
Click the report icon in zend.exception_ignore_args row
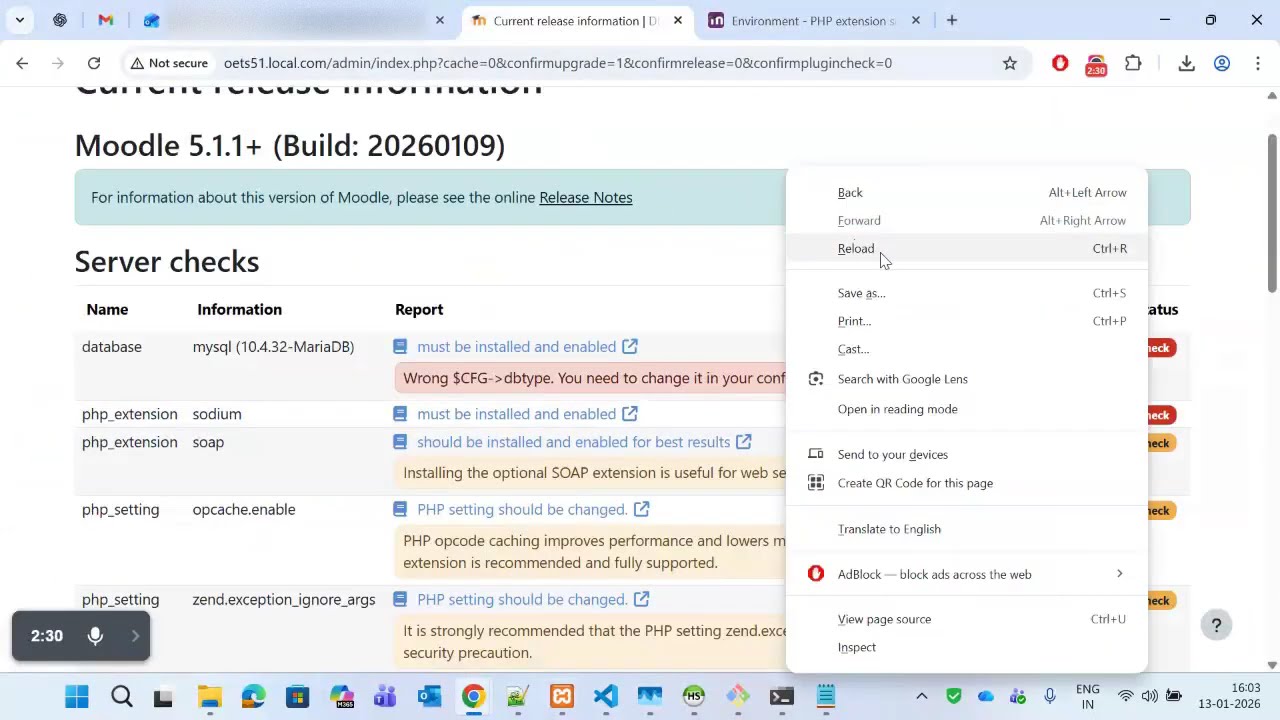(x=400, y=600)
